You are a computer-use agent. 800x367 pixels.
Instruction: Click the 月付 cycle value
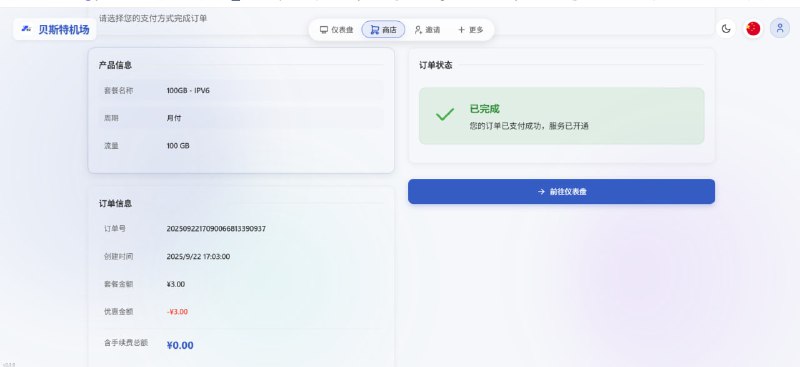[173, 118]
